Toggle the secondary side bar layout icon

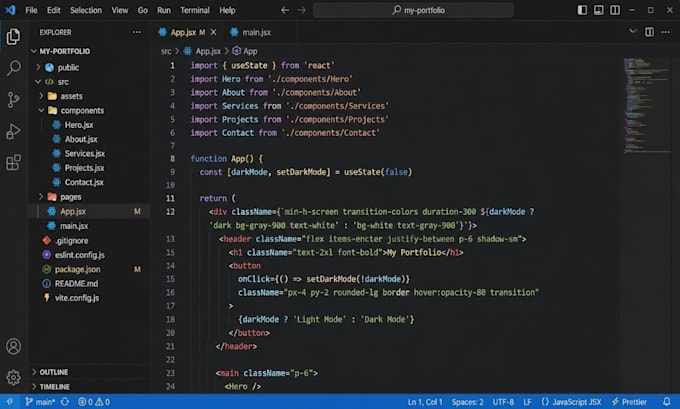pos(615,10)
